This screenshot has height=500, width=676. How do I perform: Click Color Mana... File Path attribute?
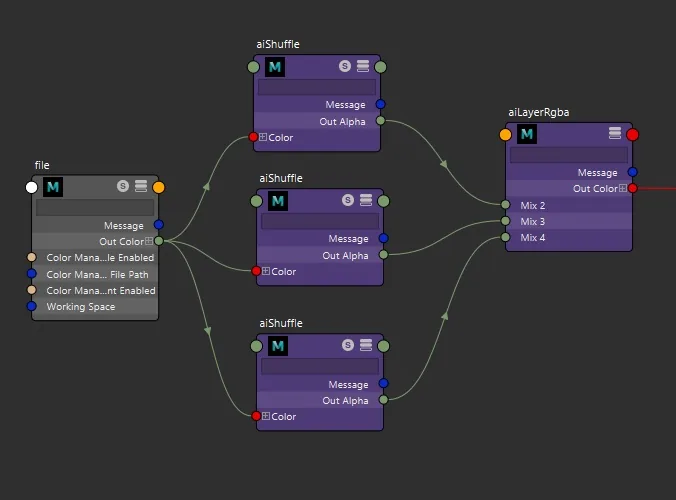click(95, 274)
